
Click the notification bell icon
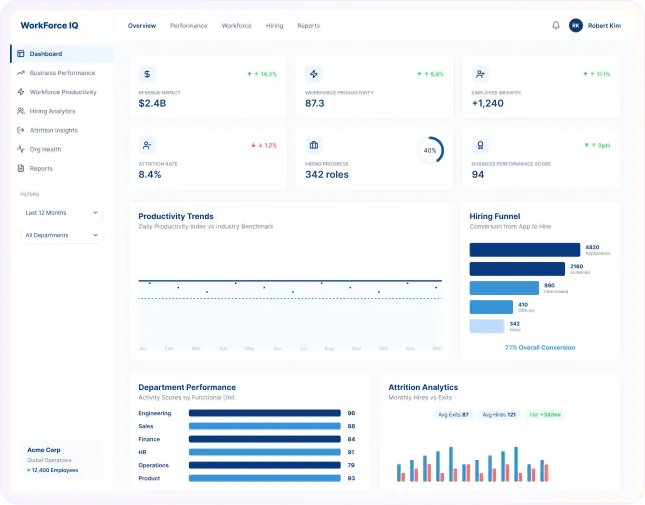[x=556, y=25]
